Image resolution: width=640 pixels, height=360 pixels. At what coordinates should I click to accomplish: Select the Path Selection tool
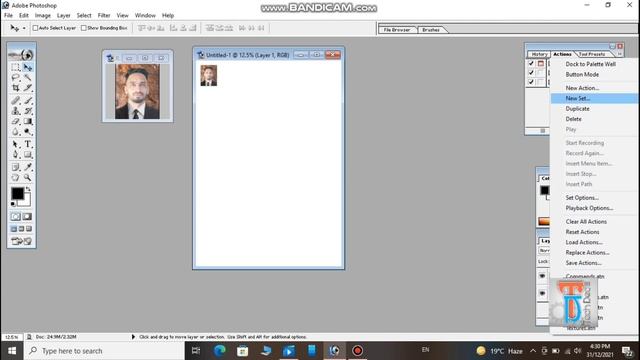(x=16, y=144)
